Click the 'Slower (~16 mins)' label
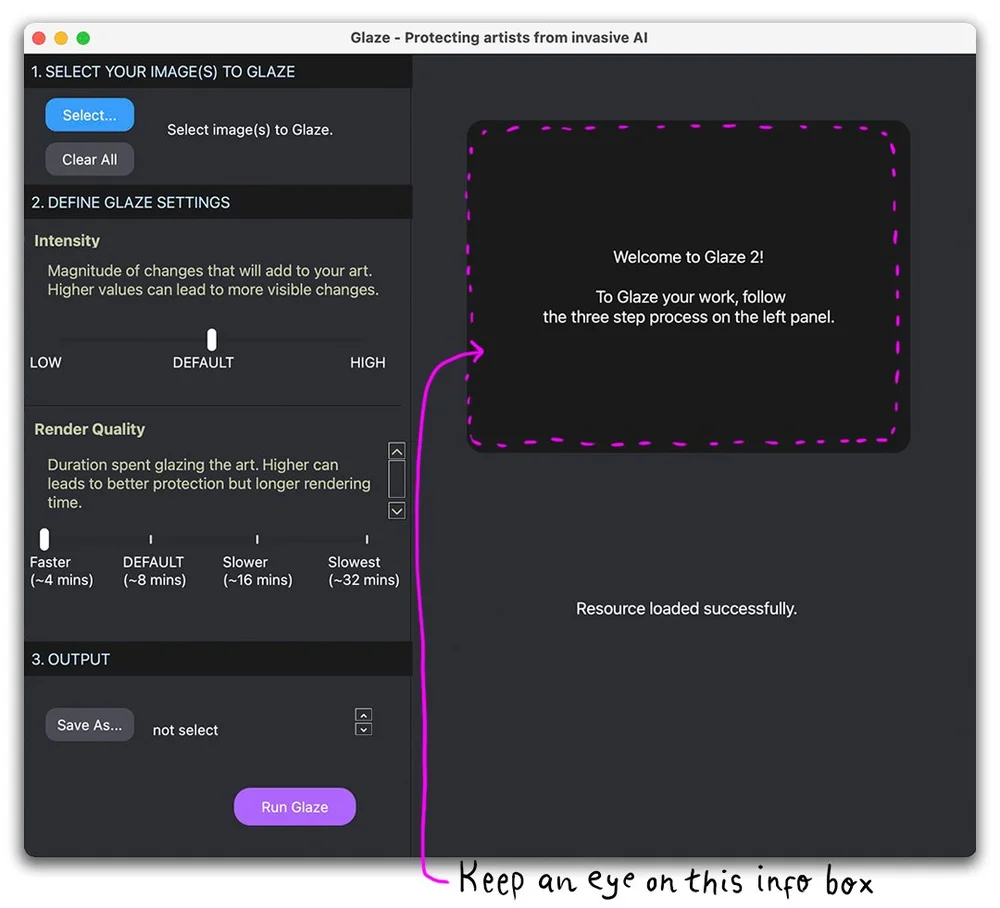 coord(258,571)
